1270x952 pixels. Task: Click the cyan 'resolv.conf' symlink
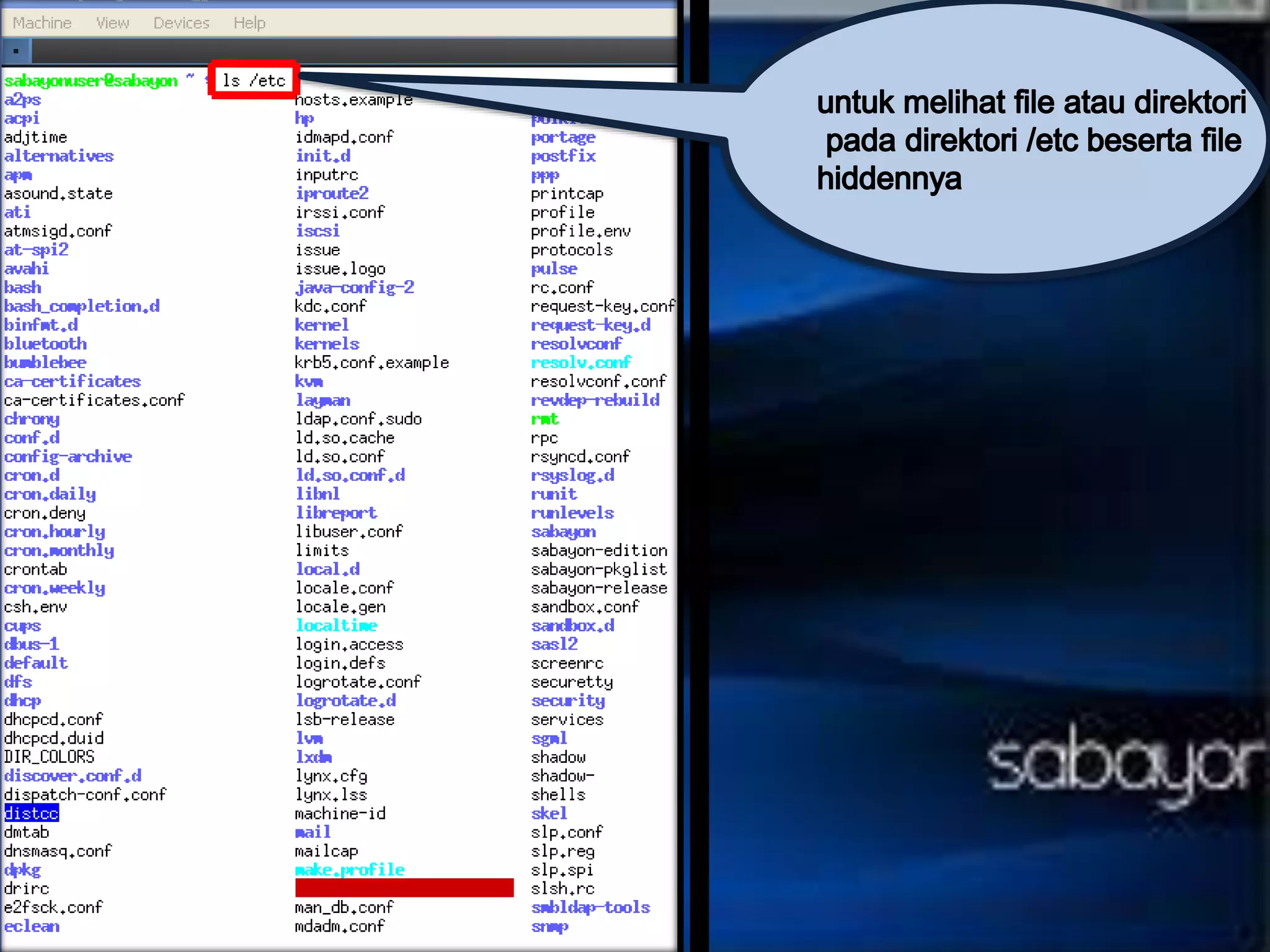click(x=580, y=363)
